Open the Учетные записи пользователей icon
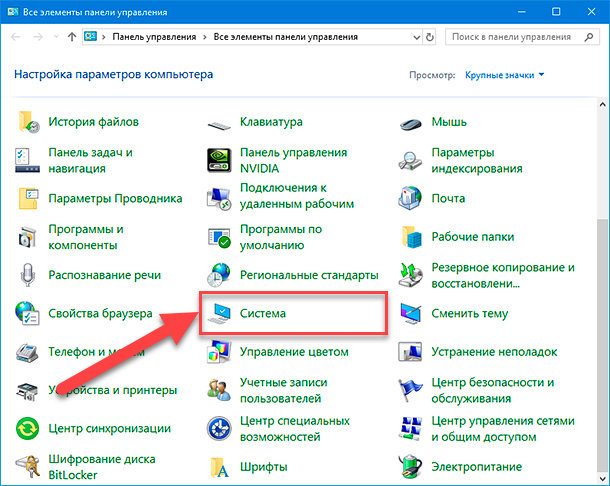This screenshot has width=610, height=486. tap(219, 390)
